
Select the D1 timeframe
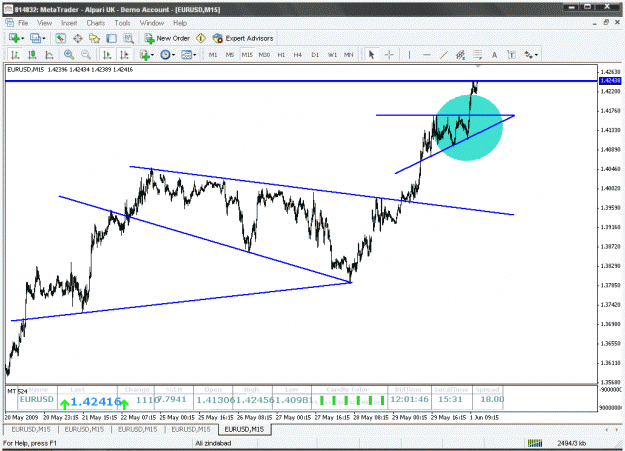315,55
